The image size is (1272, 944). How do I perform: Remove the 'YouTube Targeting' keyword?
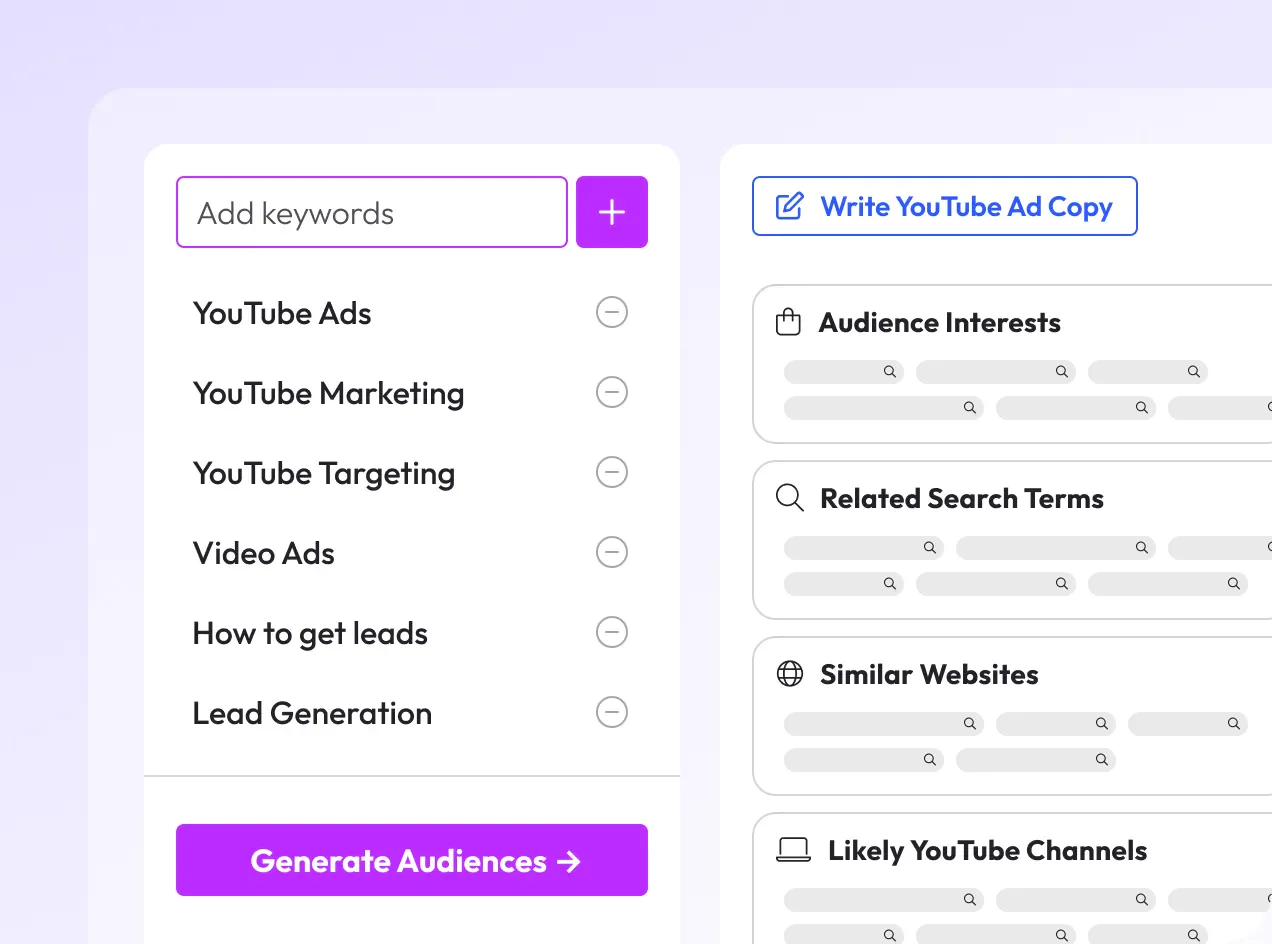pos(611,472)
